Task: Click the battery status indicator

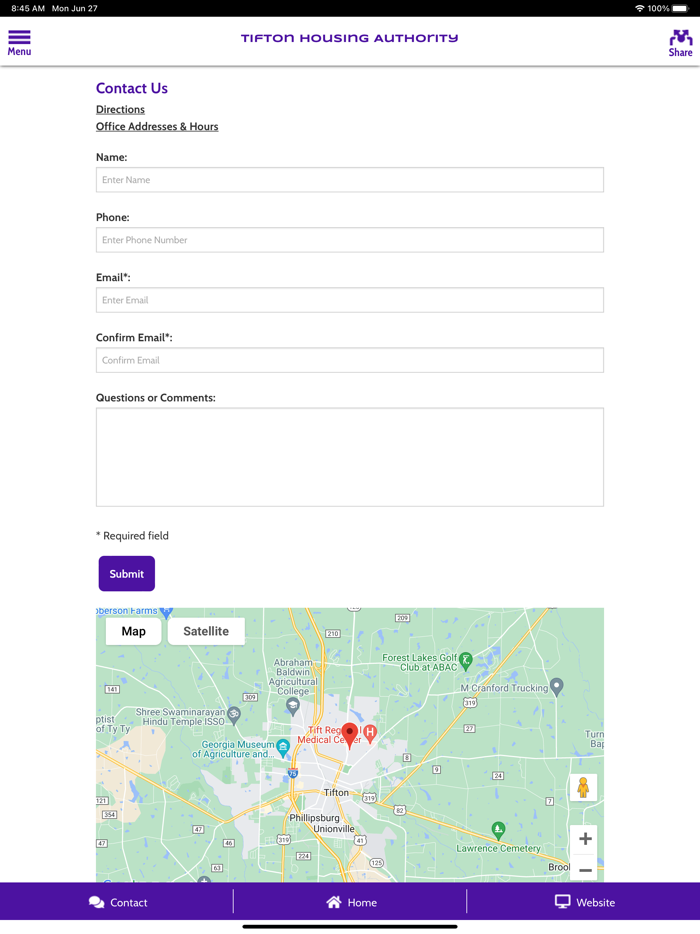Action: click(680, 8)
